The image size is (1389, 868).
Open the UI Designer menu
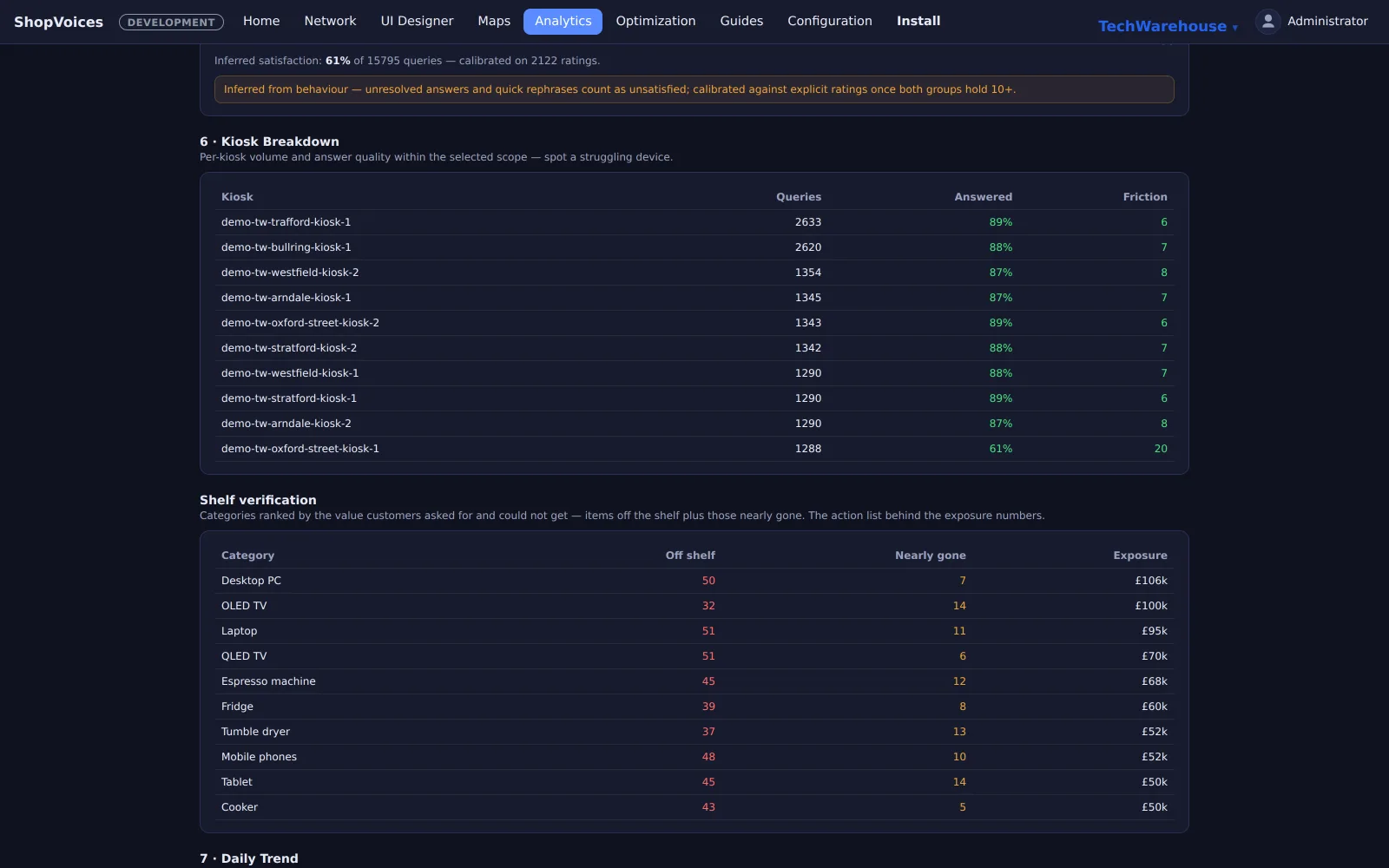point(417,21)
